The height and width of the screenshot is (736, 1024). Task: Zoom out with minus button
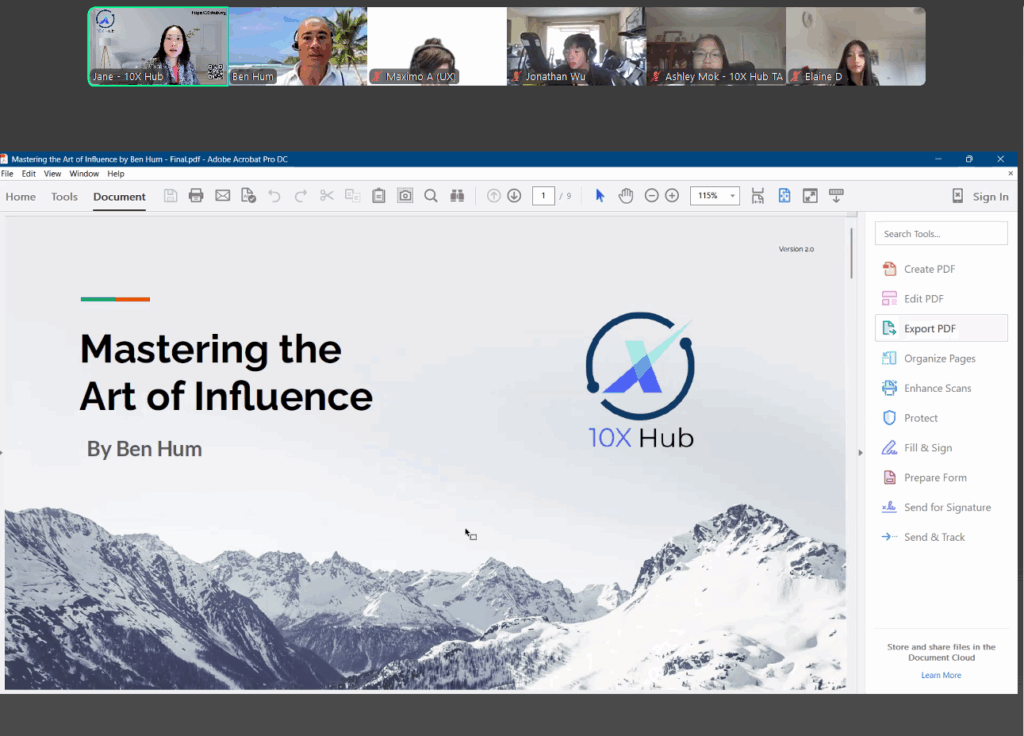coord(651,195)
